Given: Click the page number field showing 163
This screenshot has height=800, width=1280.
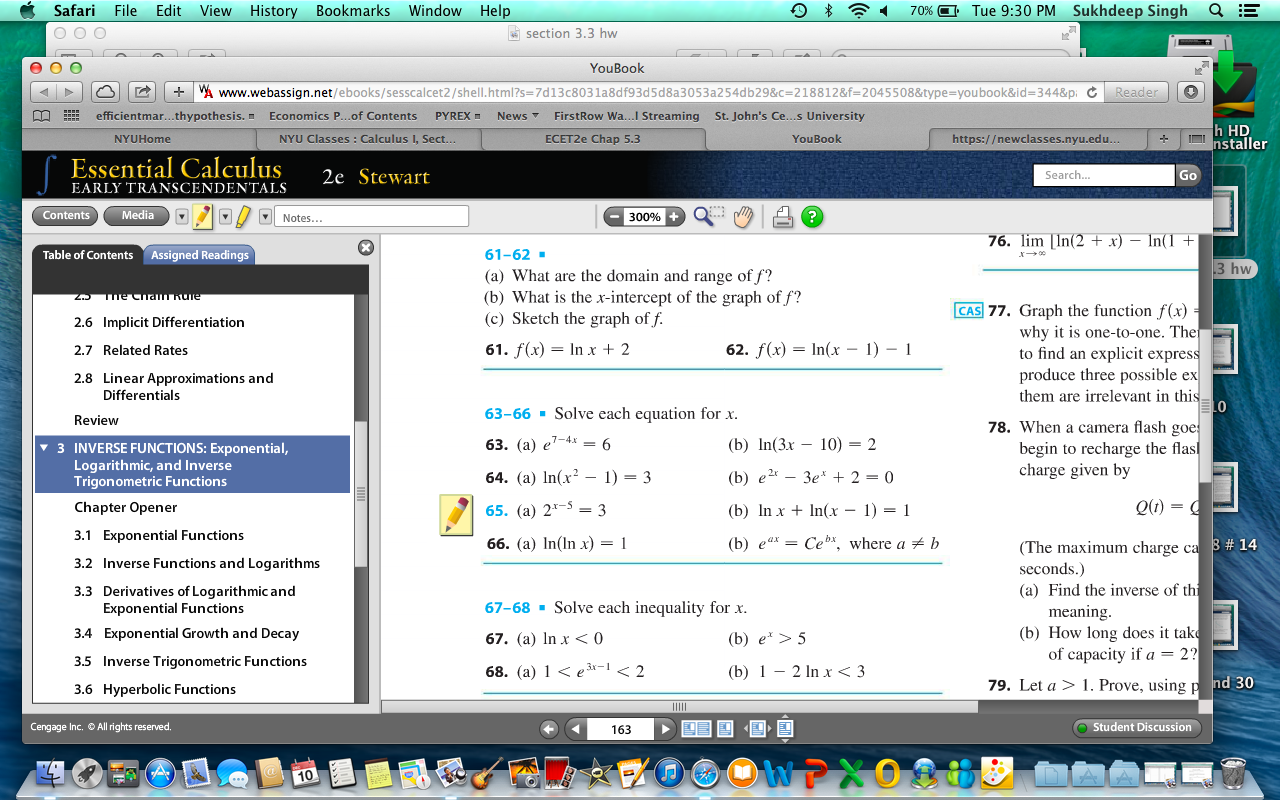Looking at the screenshot, I should [x=621, y=730].
